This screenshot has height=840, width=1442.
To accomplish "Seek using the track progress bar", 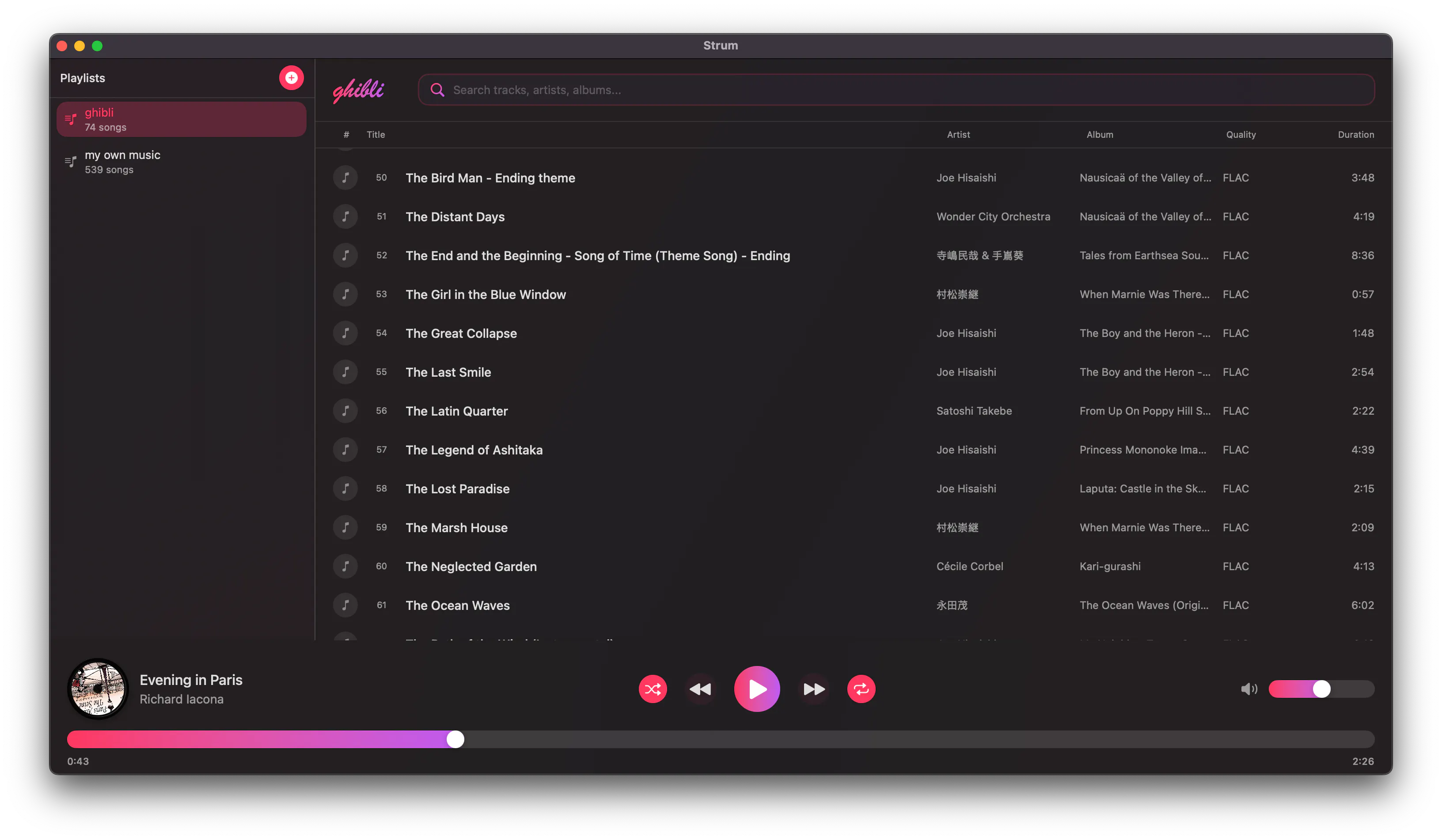I will [721, 739].
